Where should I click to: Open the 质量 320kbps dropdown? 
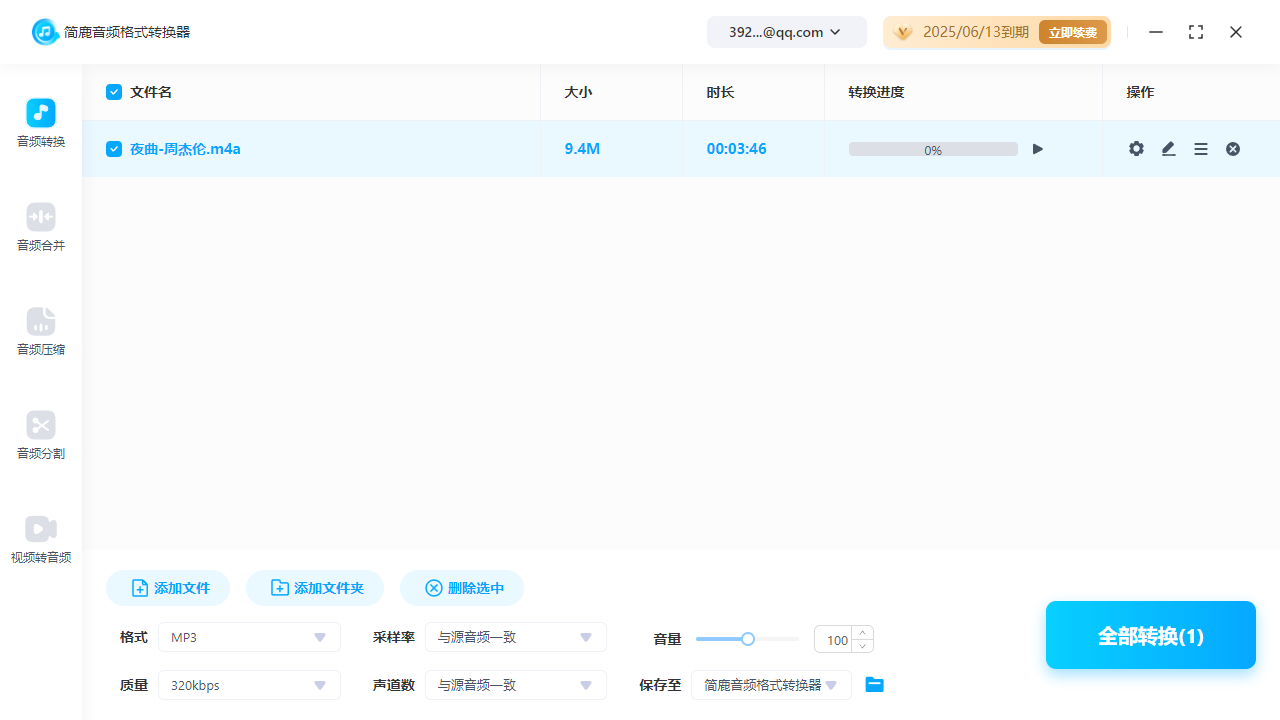[x=248, y=685]
